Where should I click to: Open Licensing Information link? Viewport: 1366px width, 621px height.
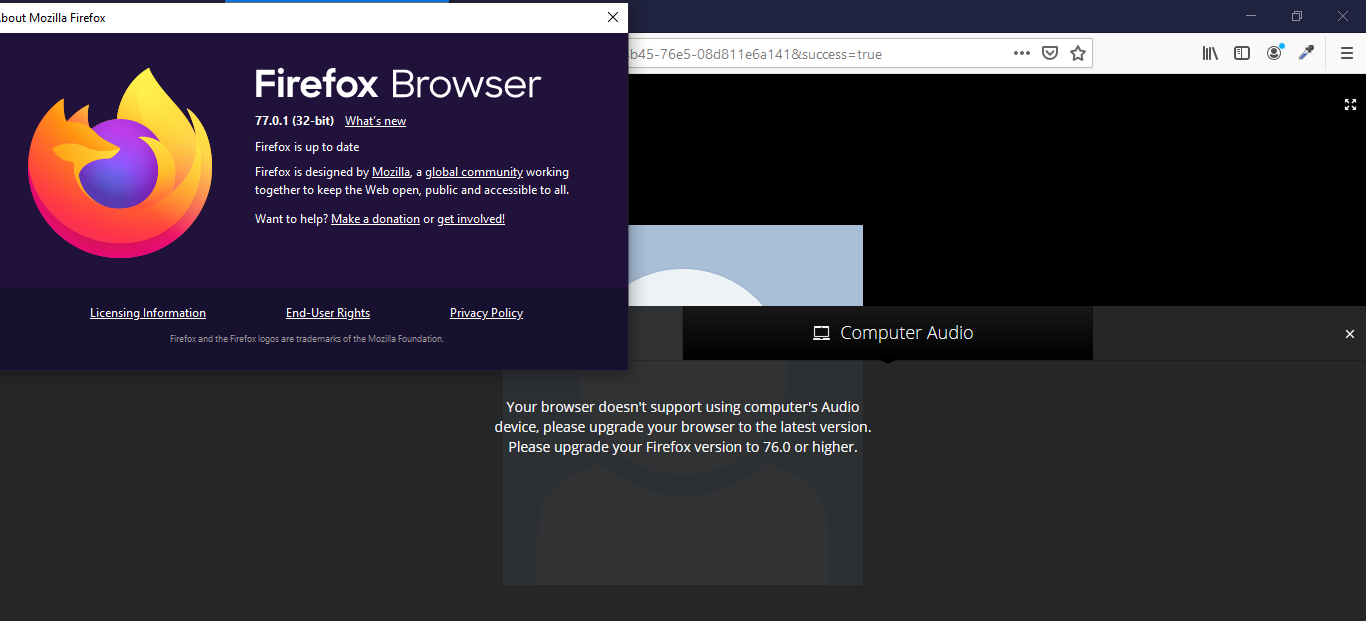(x=148, y=313)
